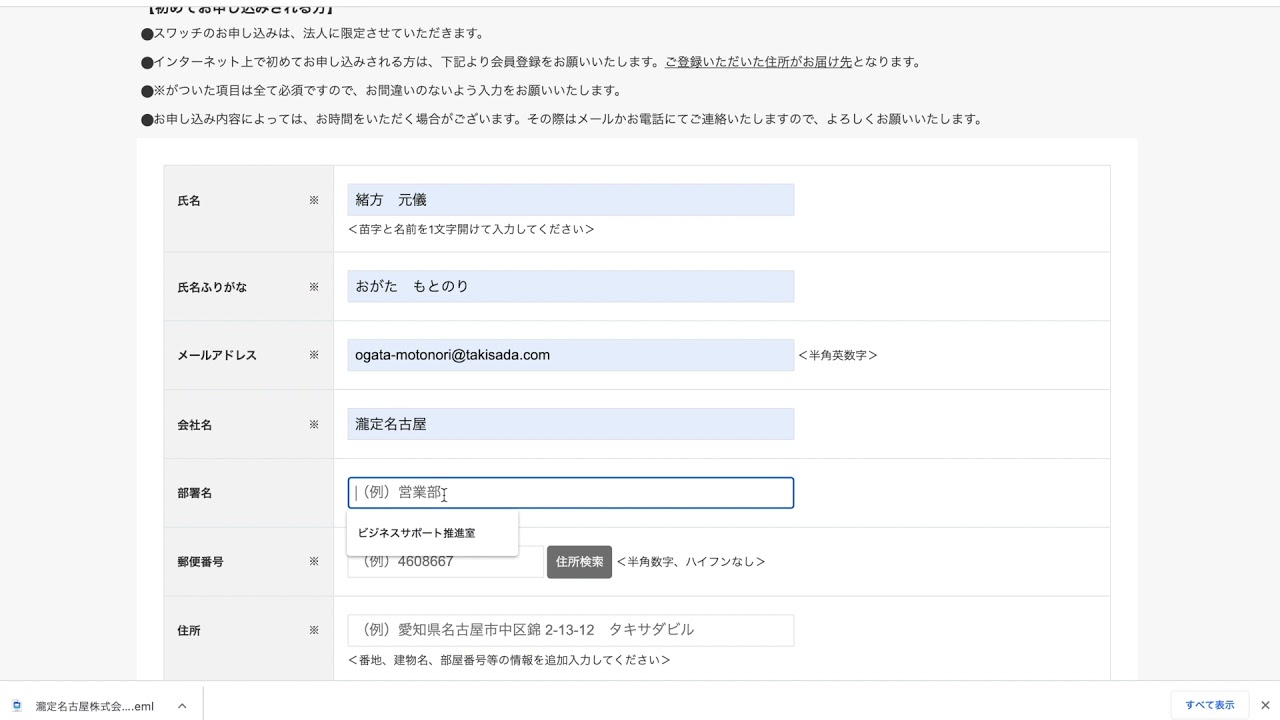Expand the download item chevron menu
1280x720 pixels.
point(182,706)
